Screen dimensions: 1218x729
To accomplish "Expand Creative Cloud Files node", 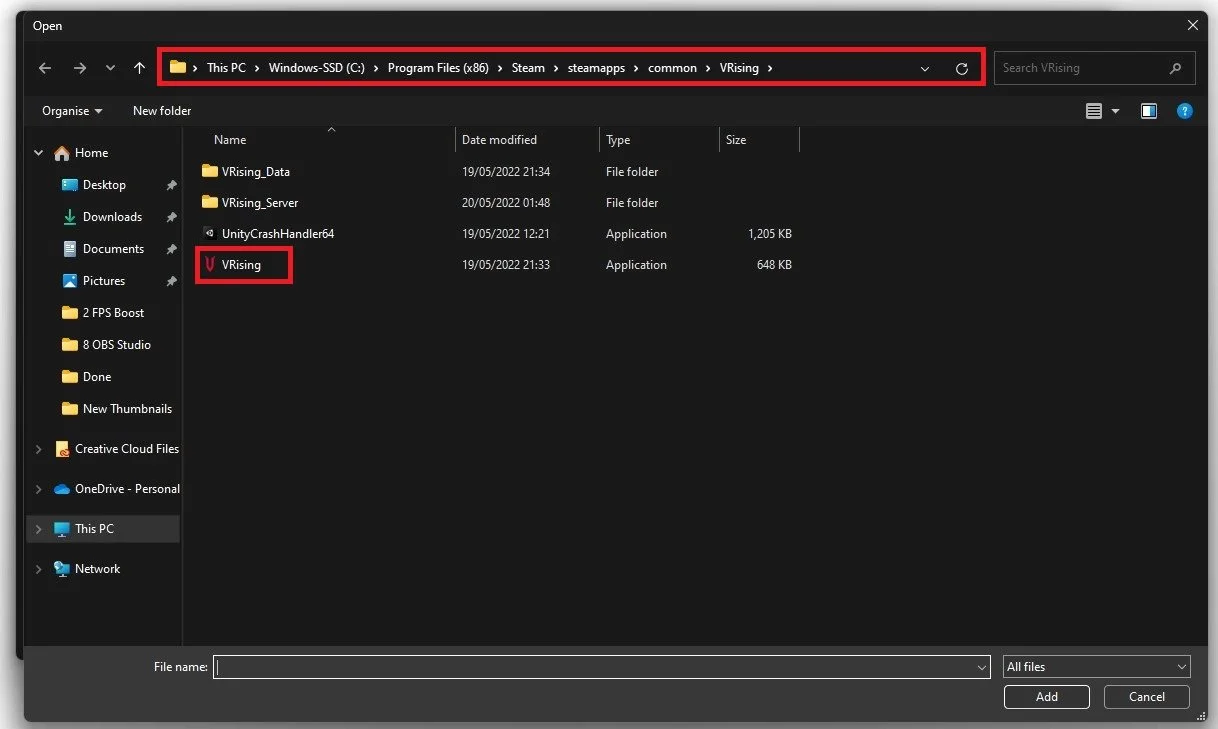I will click(x=39, y=449).
